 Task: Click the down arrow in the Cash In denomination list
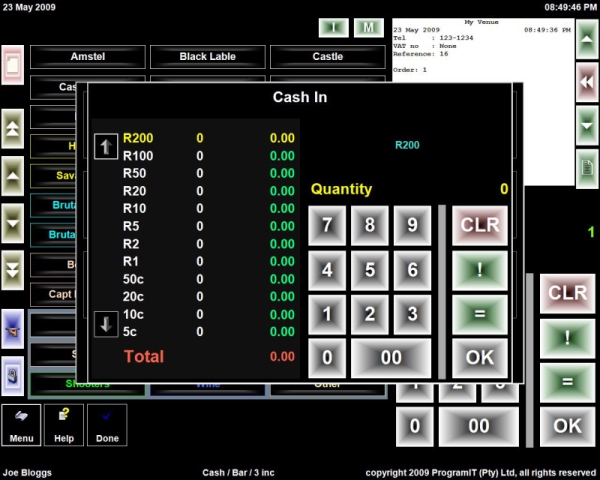(x=106, y=324)
